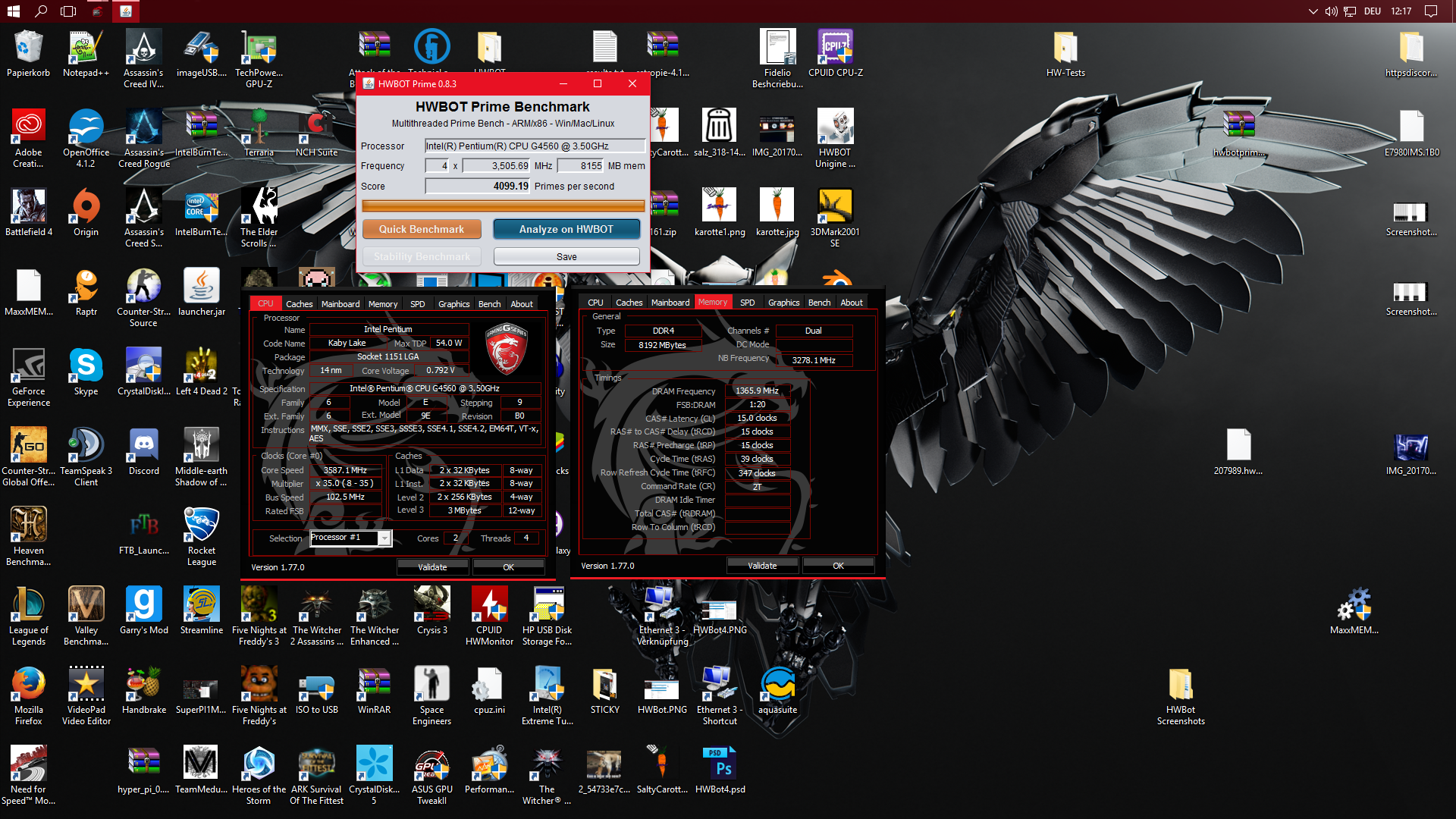Open Graphics tab in right CPU-Z window
Screen dimensions: 1456x819
click(783, 302)
